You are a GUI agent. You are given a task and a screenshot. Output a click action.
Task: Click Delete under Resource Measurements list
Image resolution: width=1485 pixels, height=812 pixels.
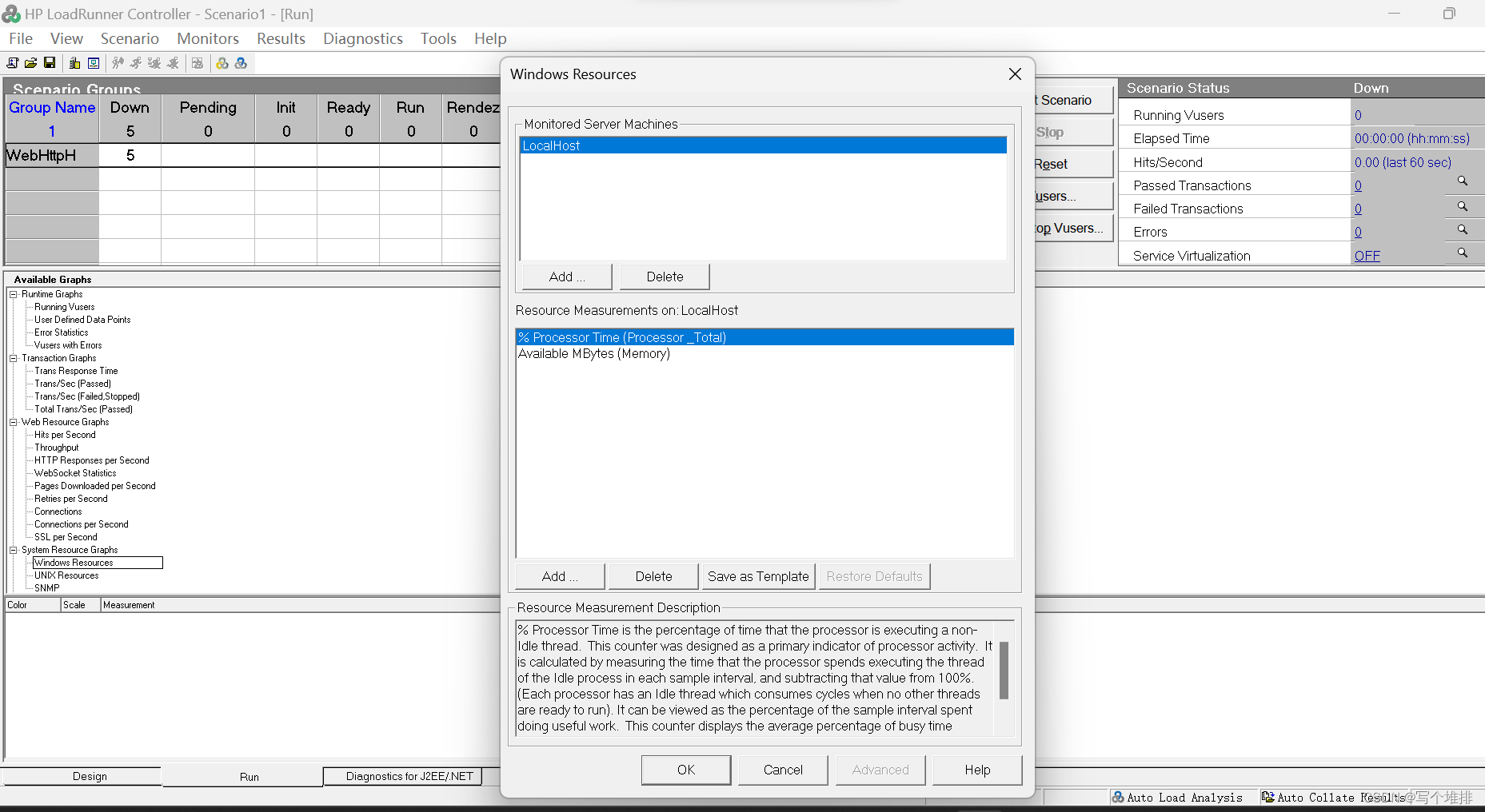[653, 576]
